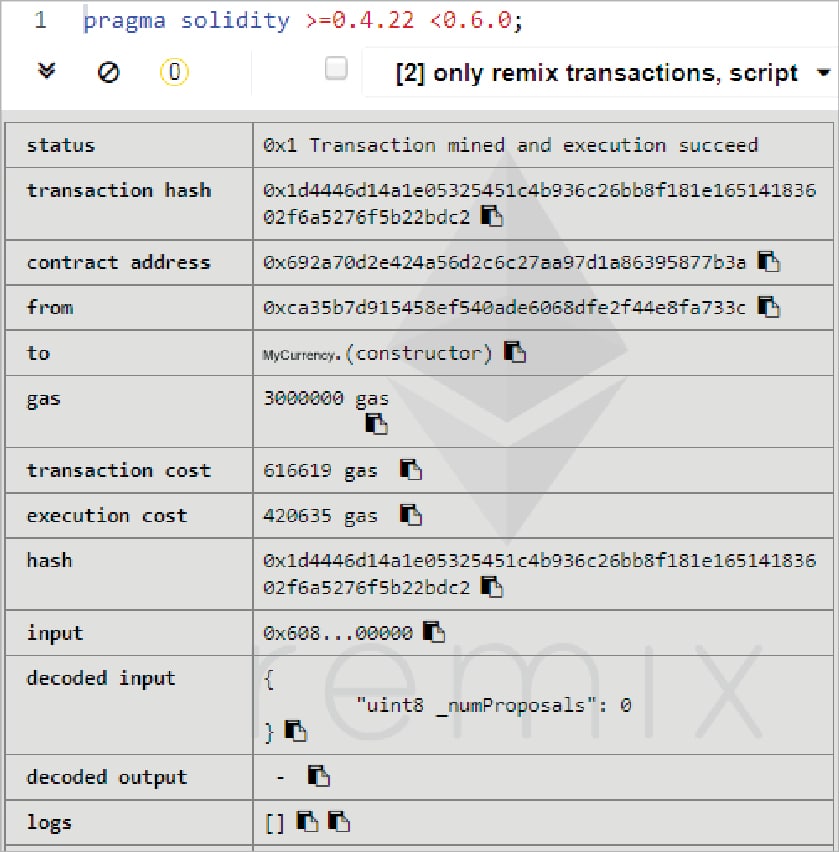Copy the transaction cost value
Screen dimensions: 839x852
pos(411,469)
